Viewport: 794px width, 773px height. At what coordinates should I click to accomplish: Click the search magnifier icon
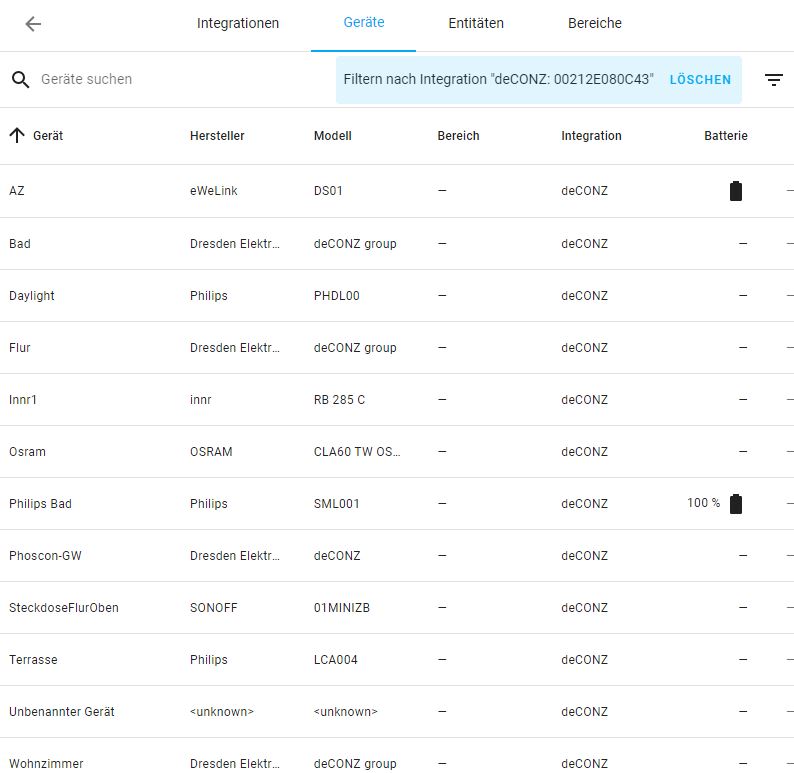pyautogui.click(x=21, y=80)
